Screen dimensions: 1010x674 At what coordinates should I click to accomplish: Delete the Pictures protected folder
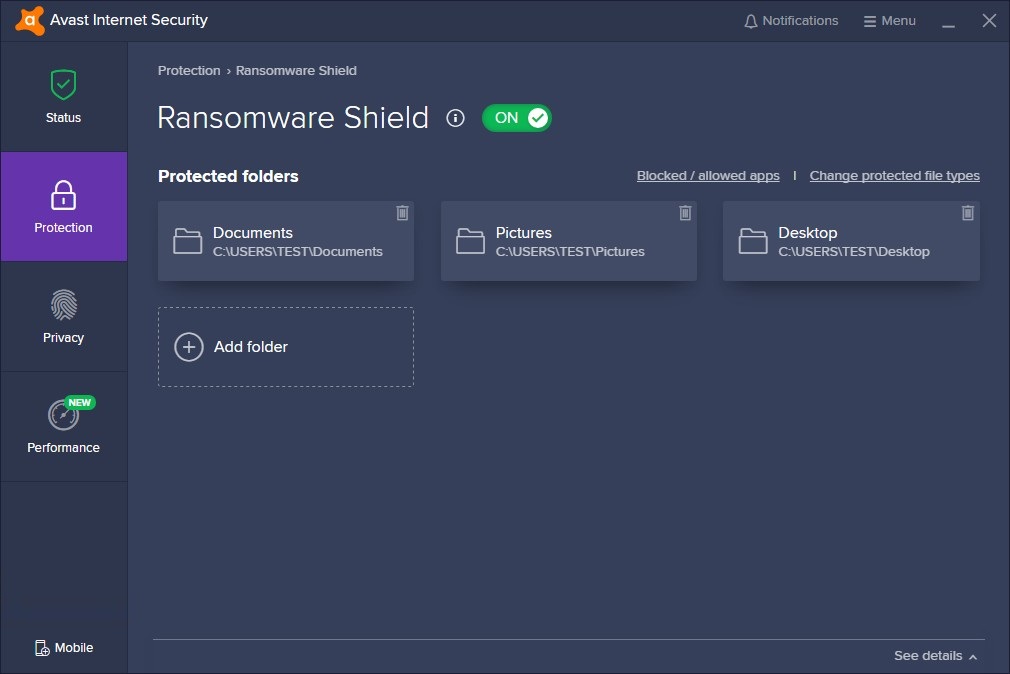click(685, 213)
